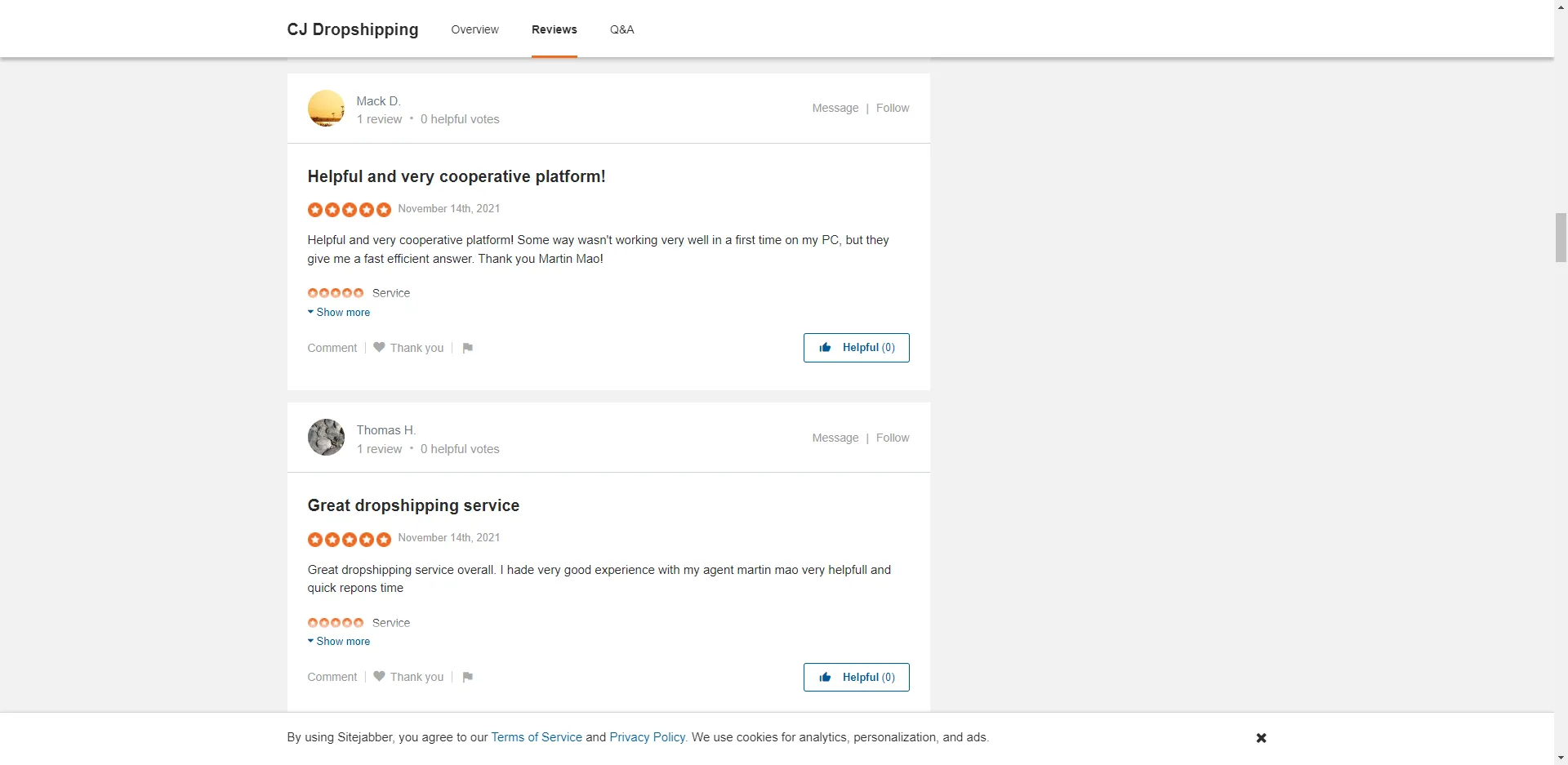The width and height of the screenshot is (1568, 765).
Task: Mark Mack D.'s review as Helpful
Action: tap(856, 348)
